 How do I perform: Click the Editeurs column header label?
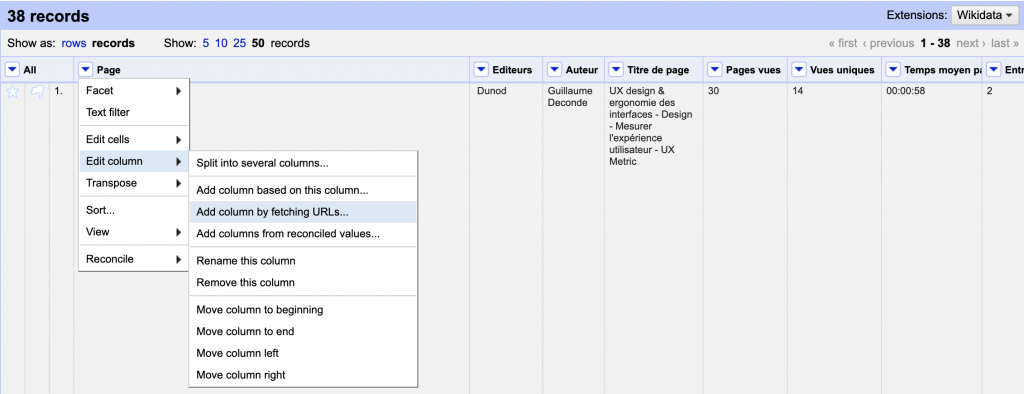pyautogui.click(x=512, y=70)
